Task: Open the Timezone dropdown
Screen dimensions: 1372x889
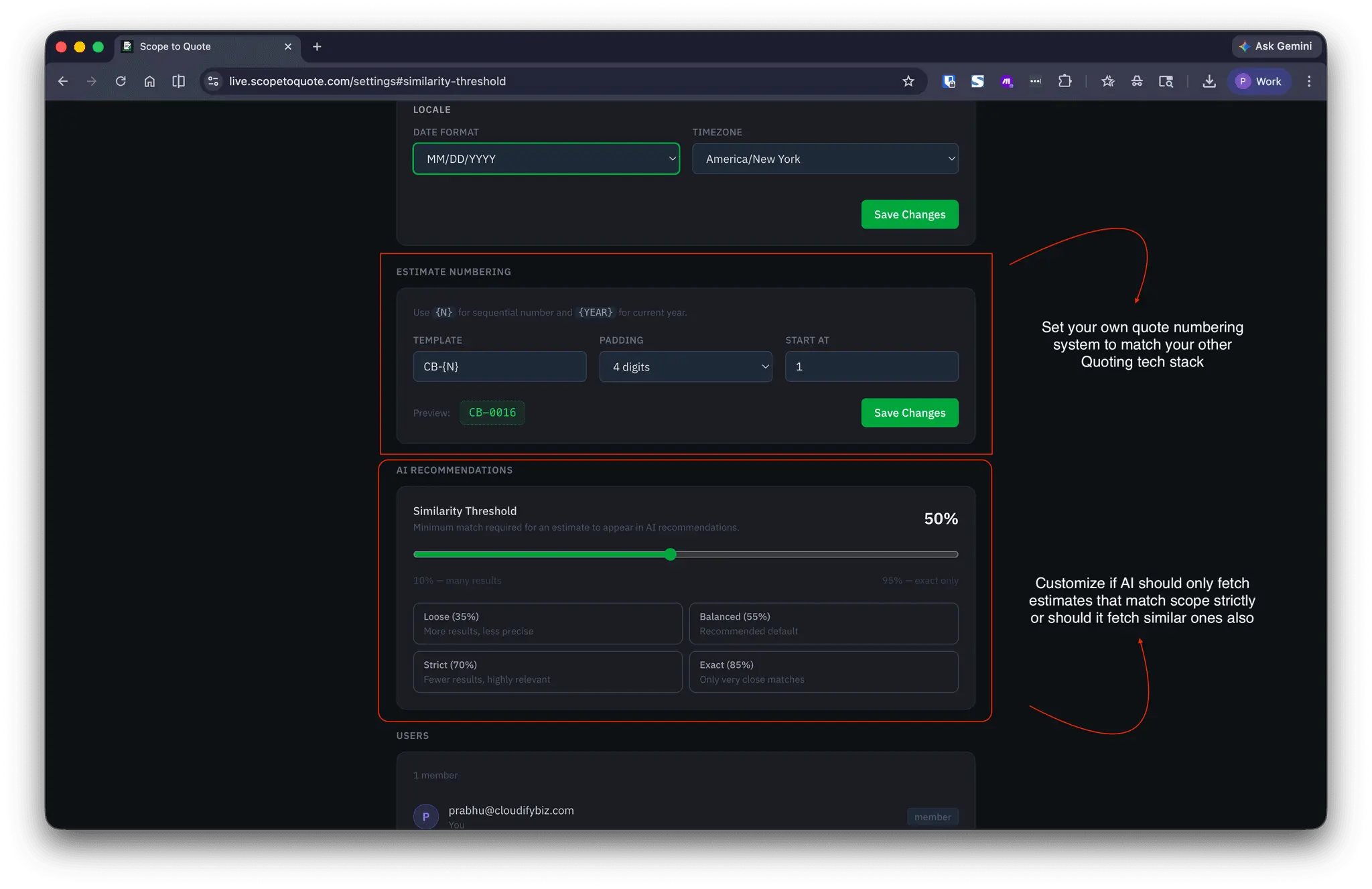Action: click(825, 159)
